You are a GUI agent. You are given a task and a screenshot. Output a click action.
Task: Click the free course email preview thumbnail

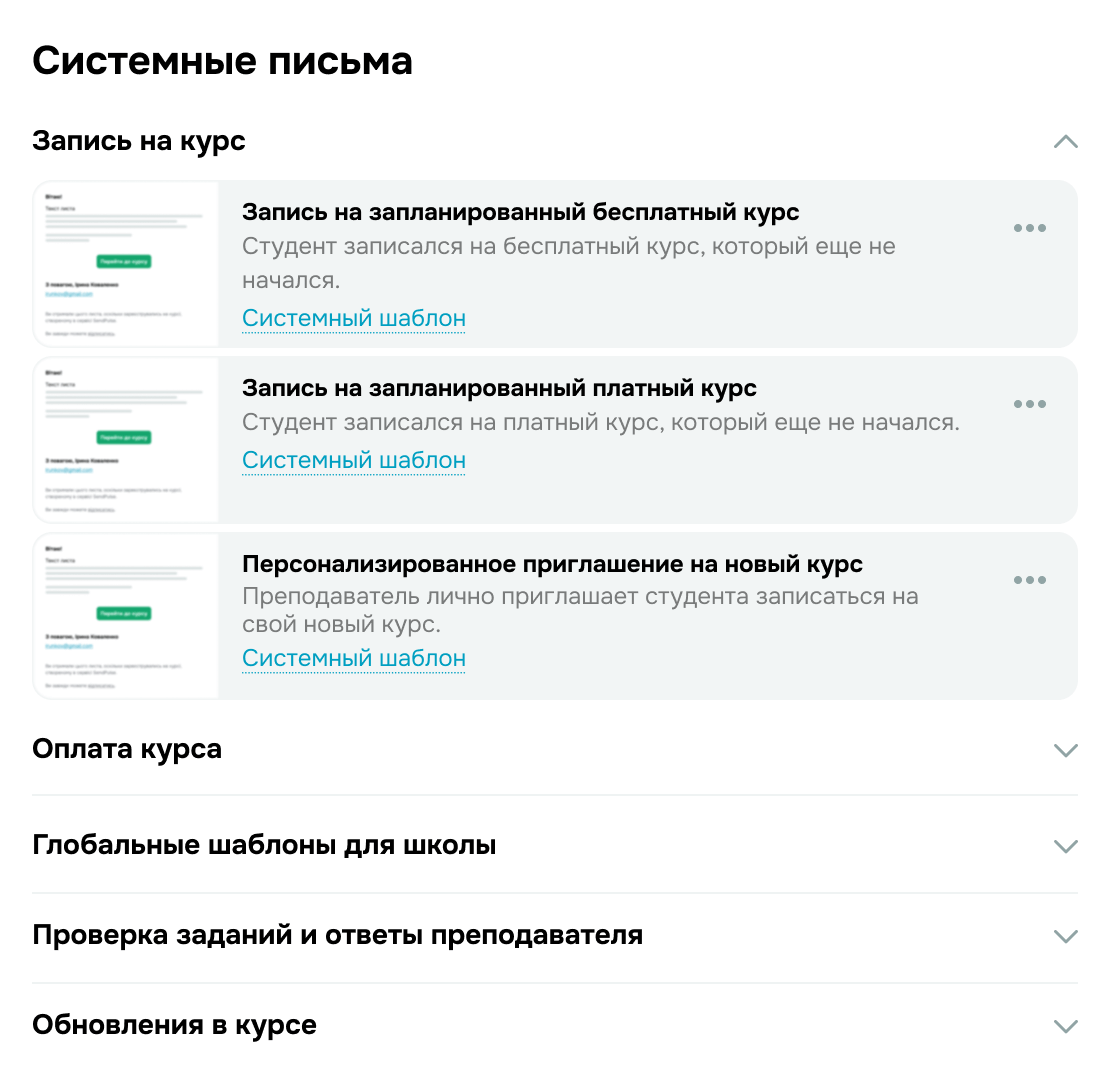(125, 264)
